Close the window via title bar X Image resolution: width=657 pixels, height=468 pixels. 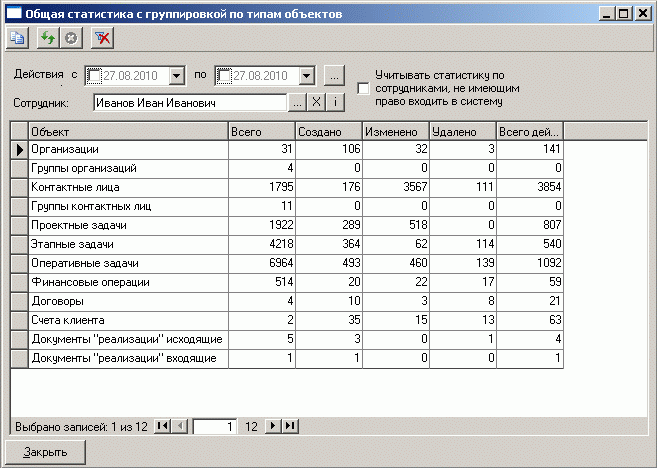click(x=642, y=14)
